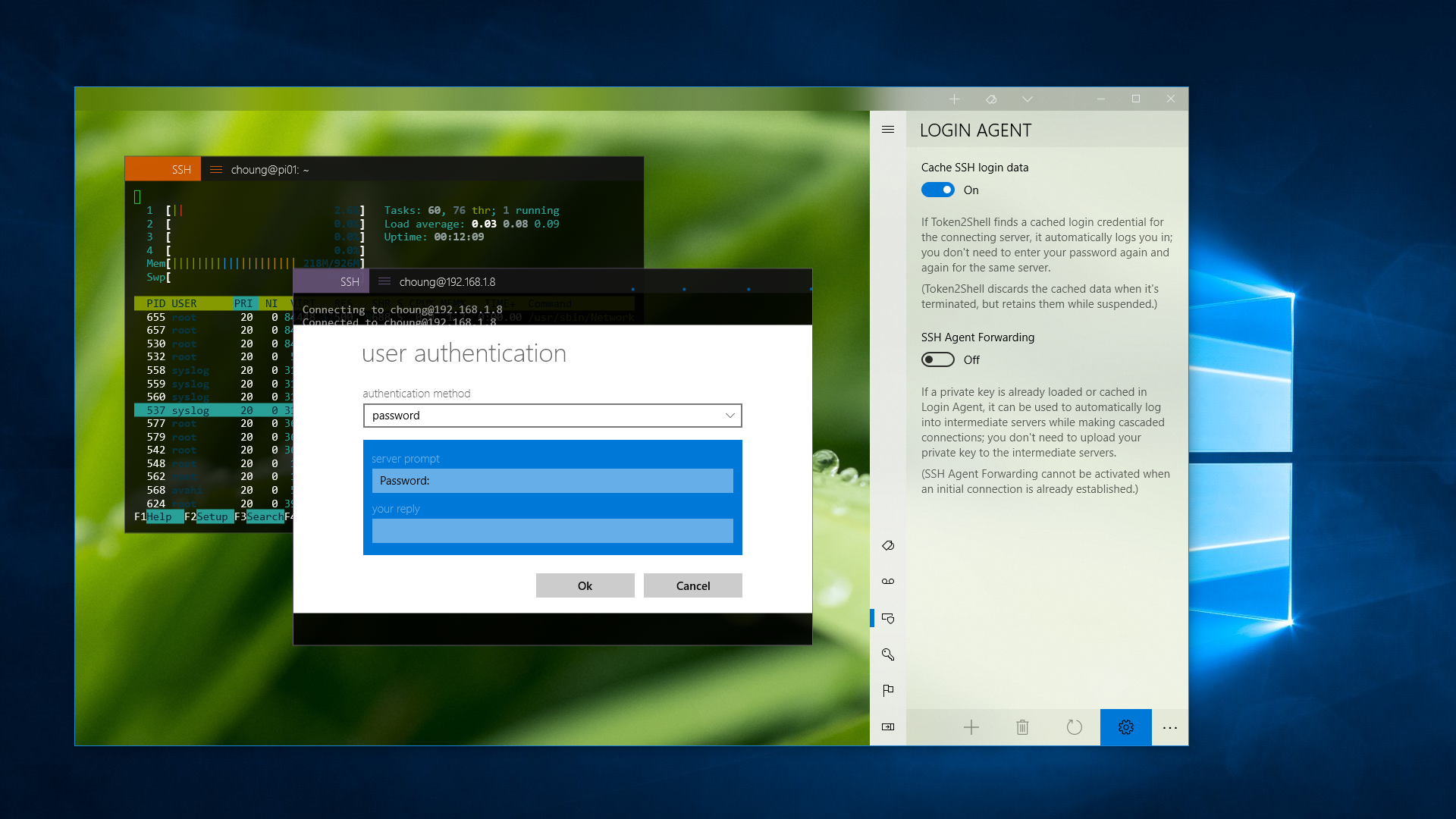
Task: Click the arrow-in-box icon at sidebar bottom
Action: (888, 726)
